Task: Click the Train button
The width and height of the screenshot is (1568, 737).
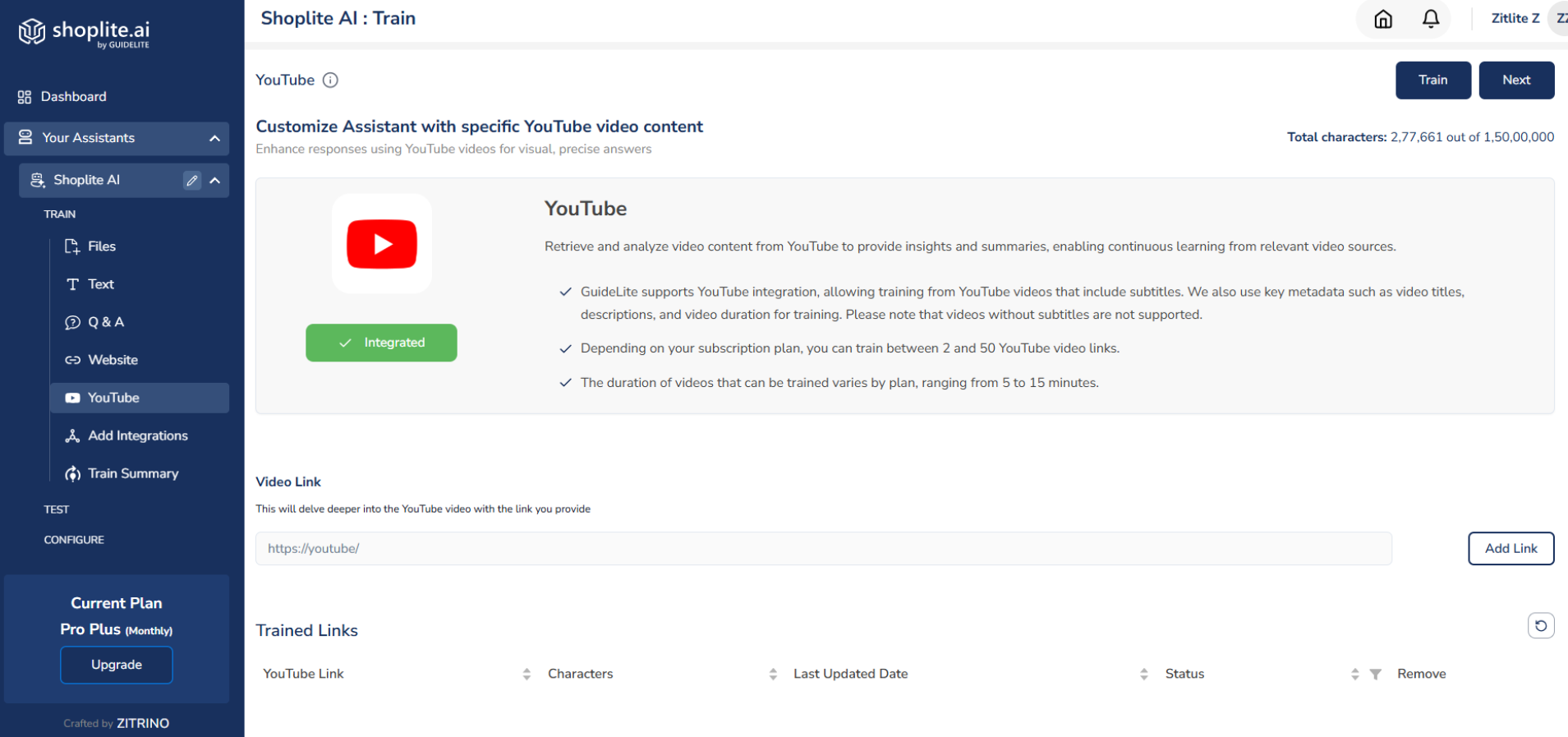Action: [1433, 81]
